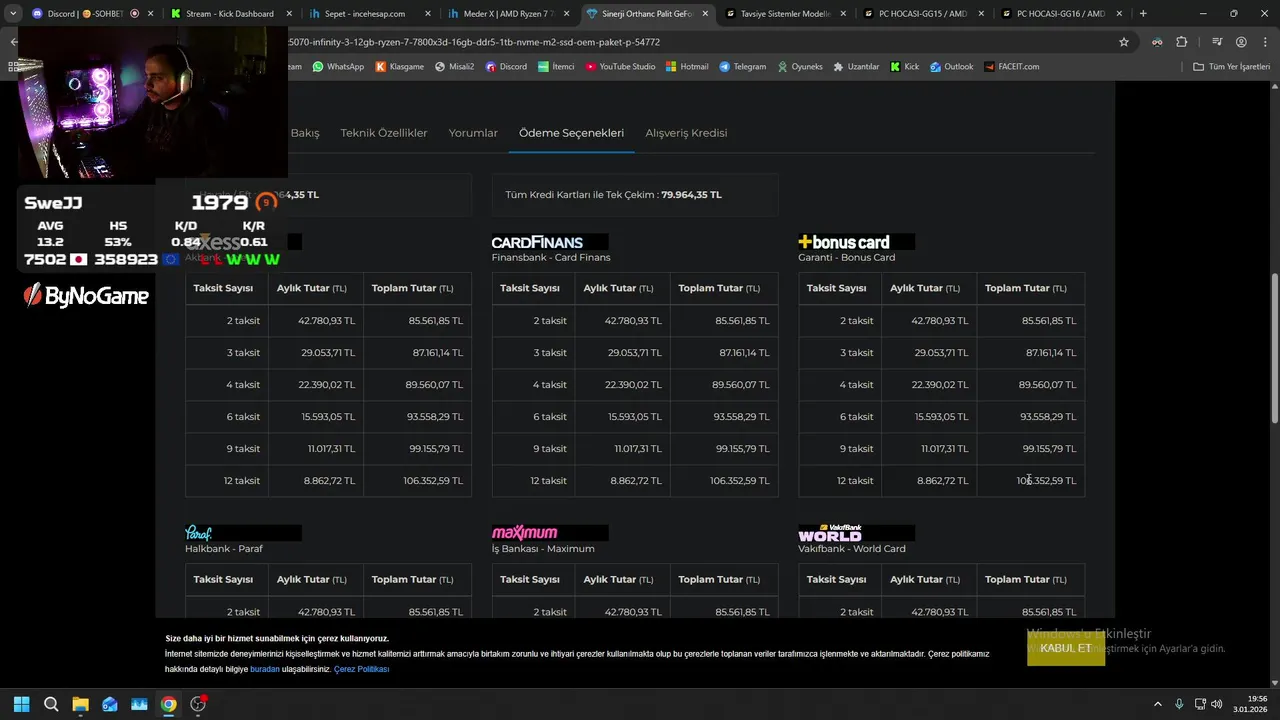Click the Halkbank Paraf logo
The width and height of the screenshot is (1280, 720).
coord(243,533)
